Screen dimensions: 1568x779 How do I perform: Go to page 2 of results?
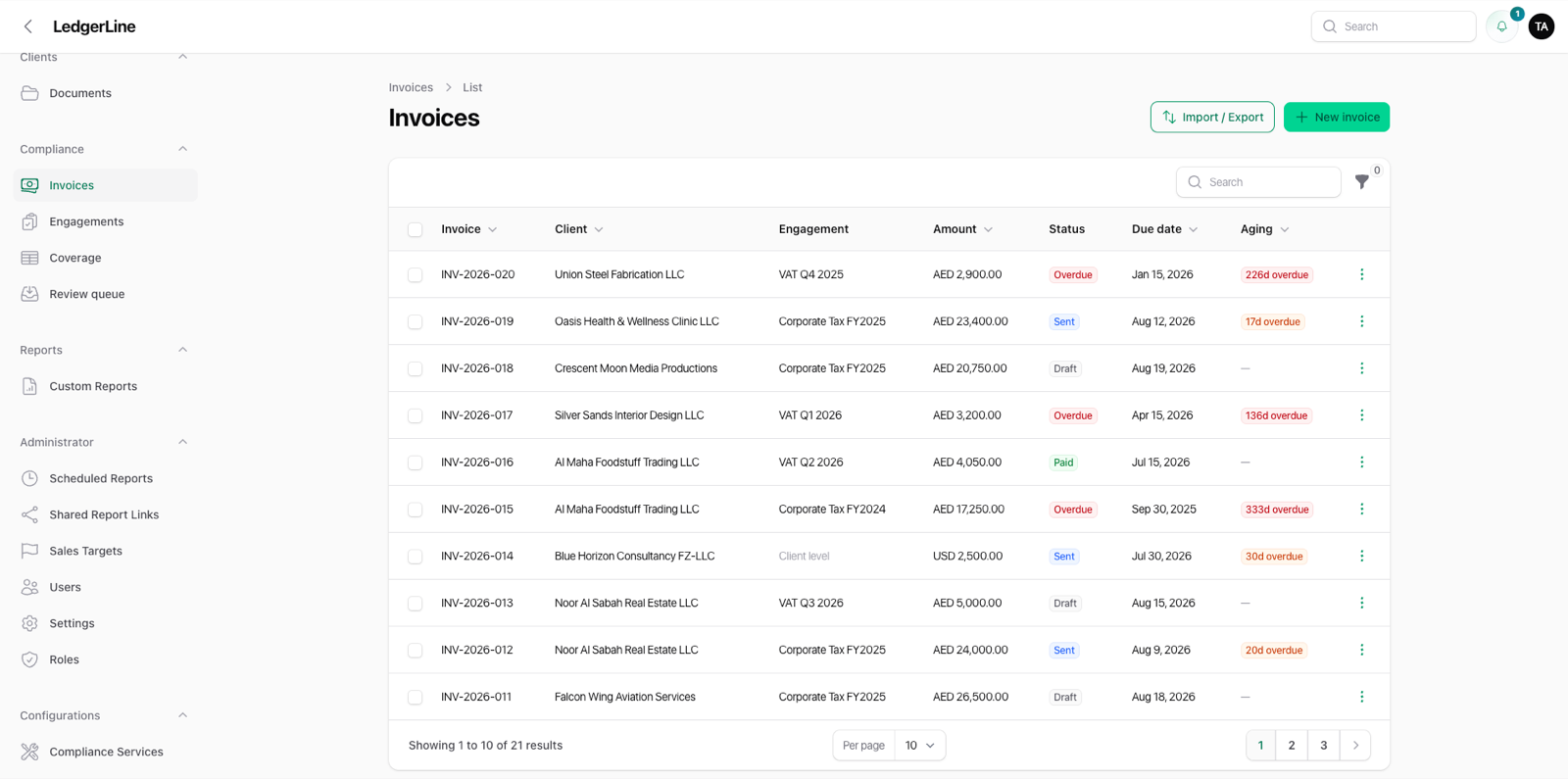[x=1292, y=746]
